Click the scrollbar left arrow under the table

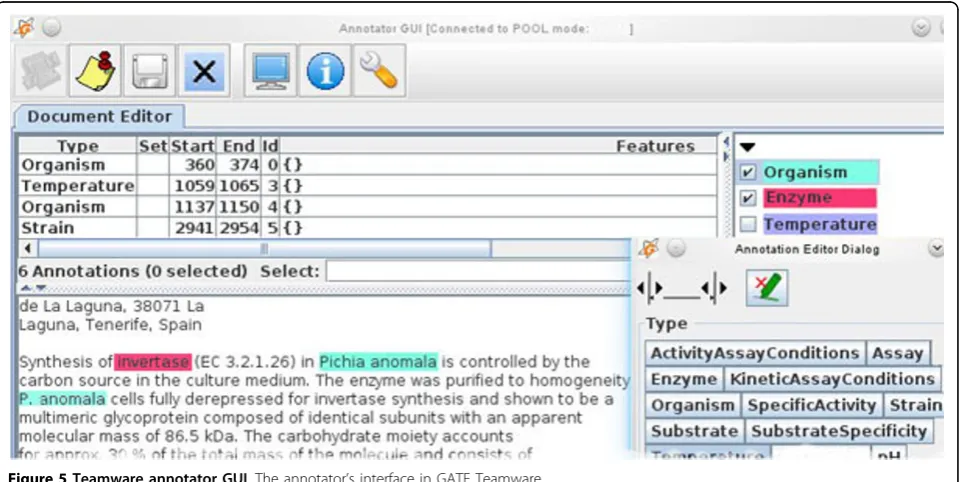pos(27,249)
